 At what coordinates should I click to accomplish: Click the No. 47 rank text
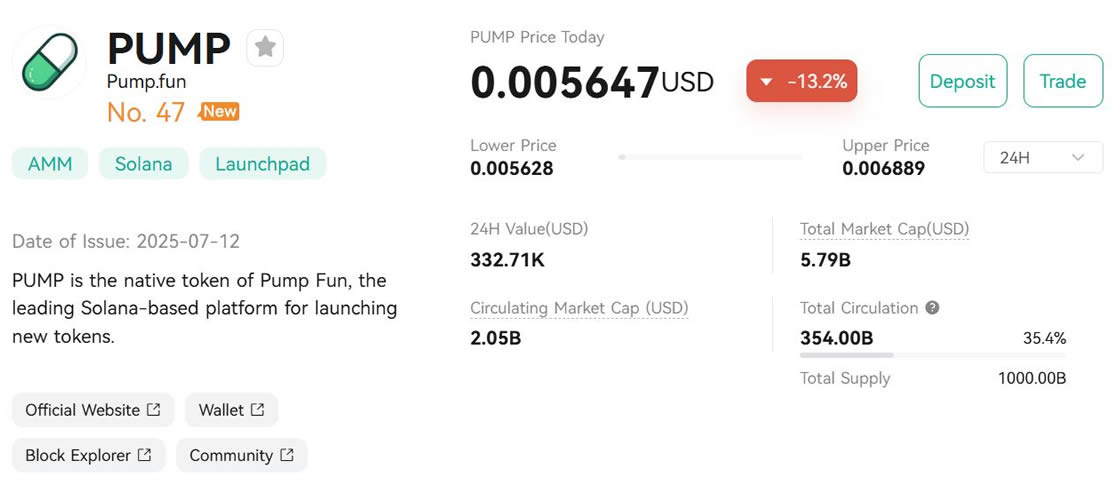point(146,113)
